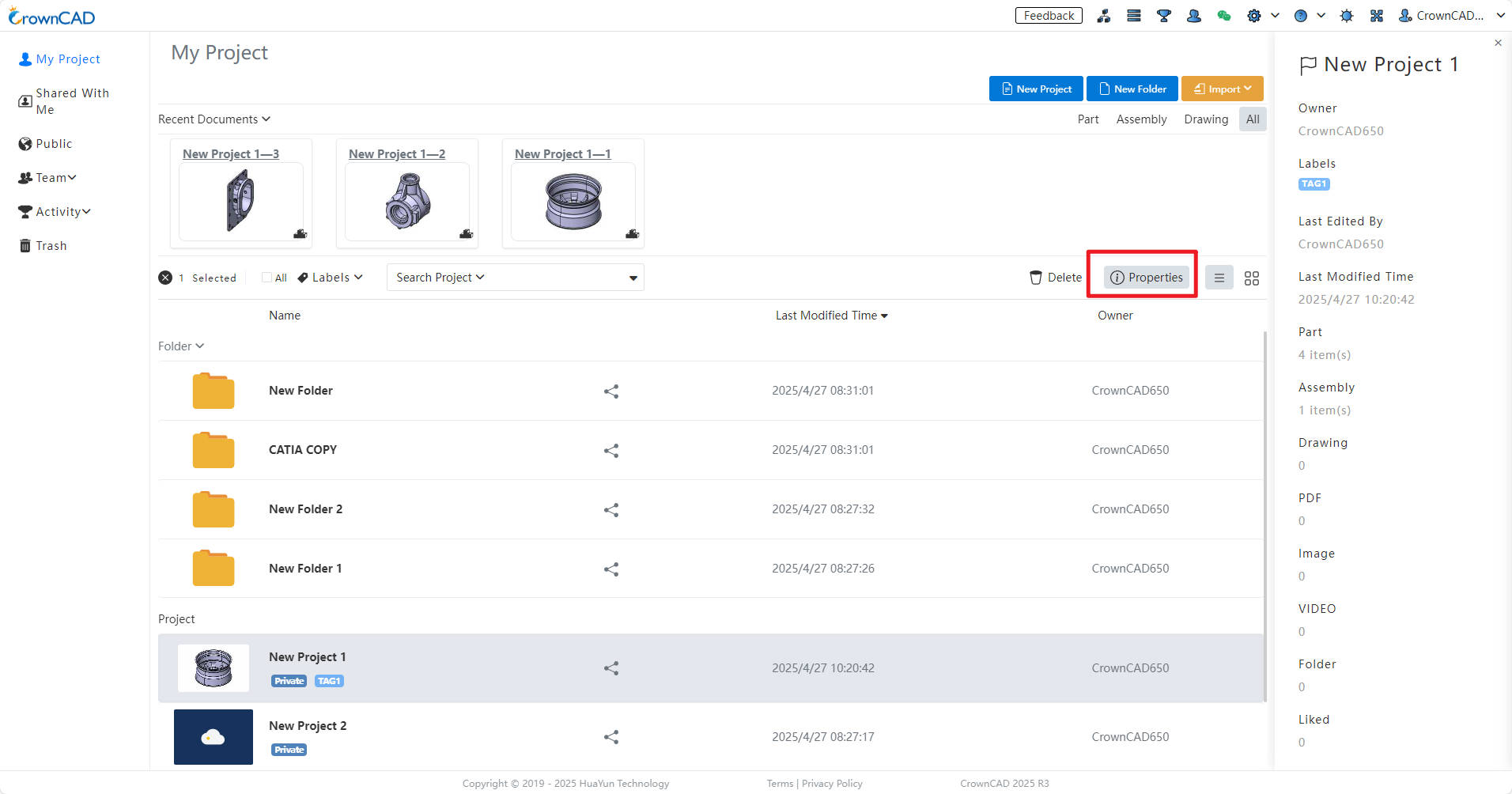Image resolution: width=1512 pixels, height=794 pixels.
Task: Open the Import dropdown button
Action: (x=1223, y=89)
